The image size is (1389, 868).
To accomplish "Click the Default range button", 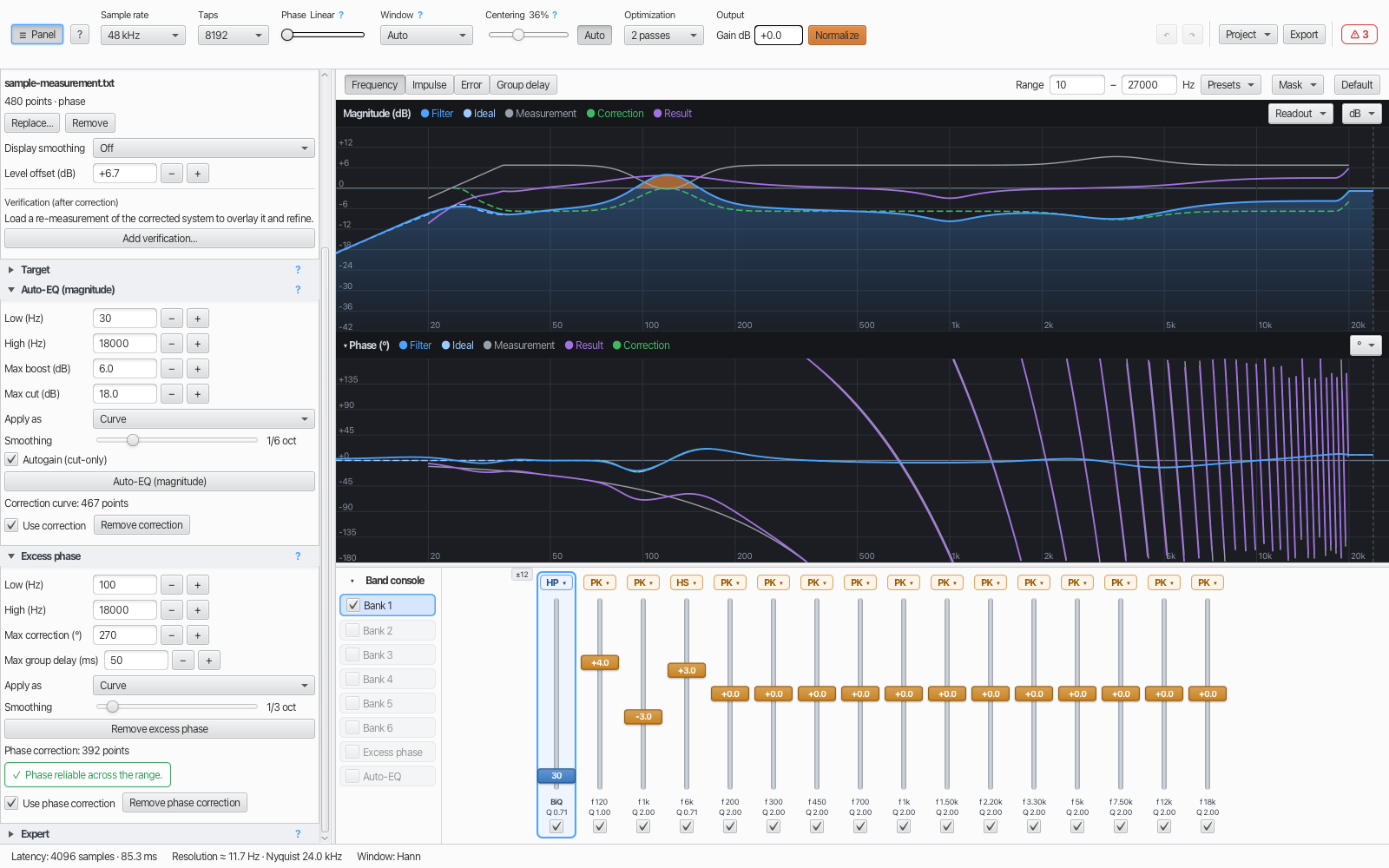I will click(x=1356, y=85).
